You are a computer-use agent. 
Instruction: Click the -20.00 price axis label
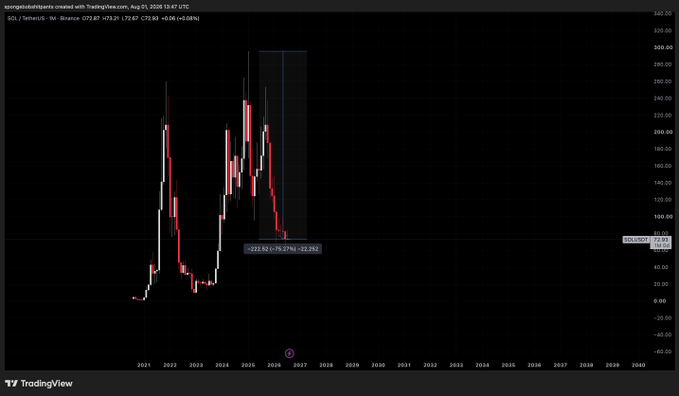[663, 318]
